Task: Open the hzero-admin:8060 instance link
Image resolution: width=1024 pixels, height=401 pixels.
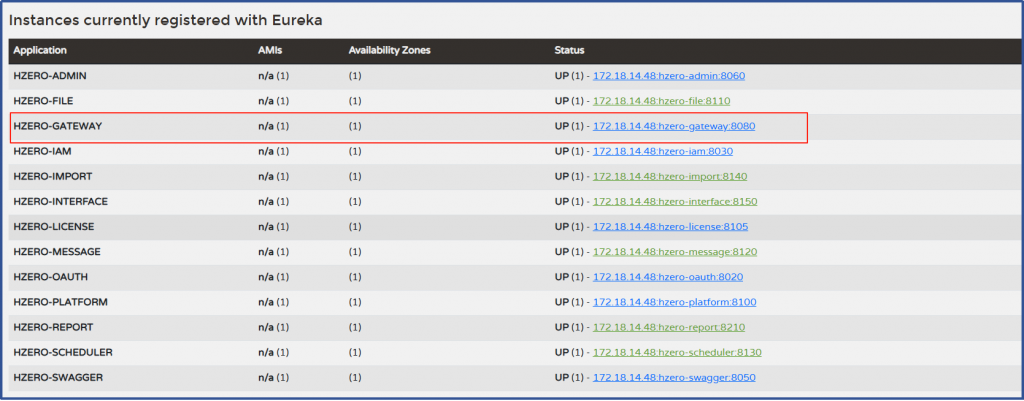Action: (669, 76)
